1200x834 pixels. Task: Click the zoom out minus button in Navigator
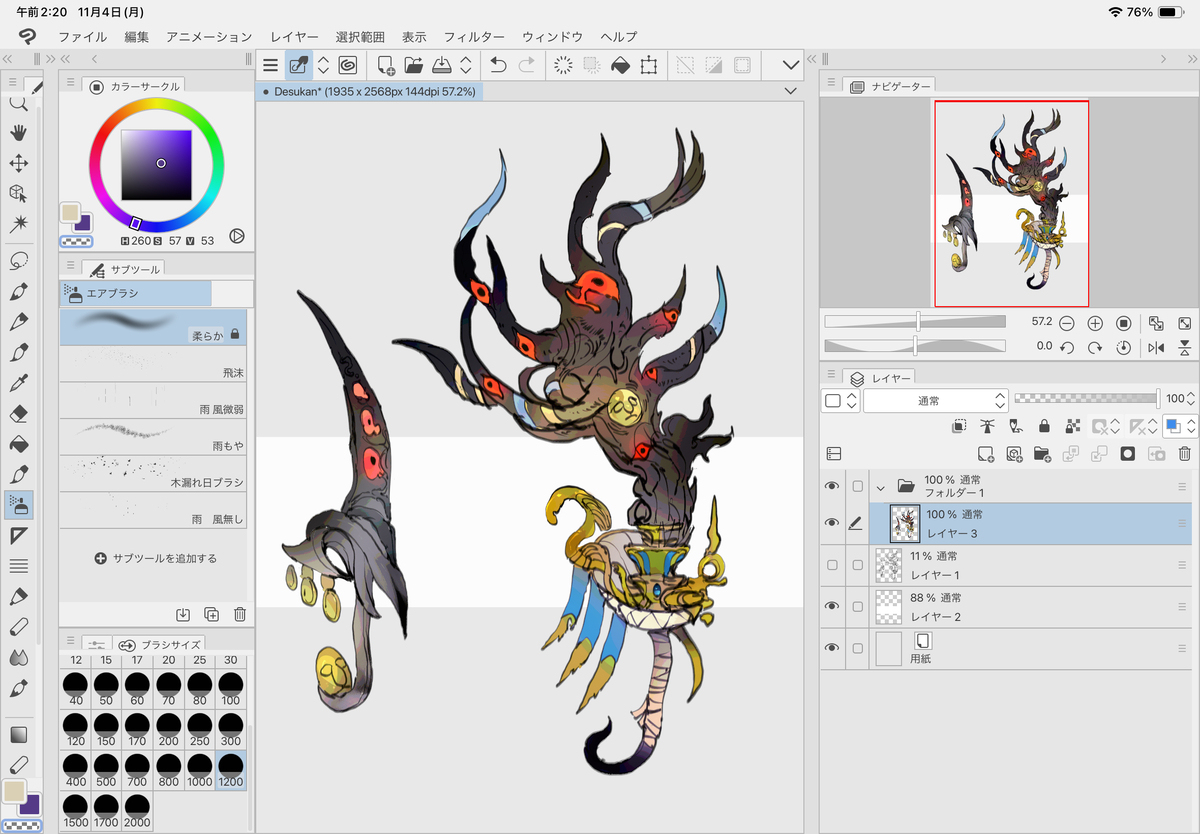point(1067,323)
